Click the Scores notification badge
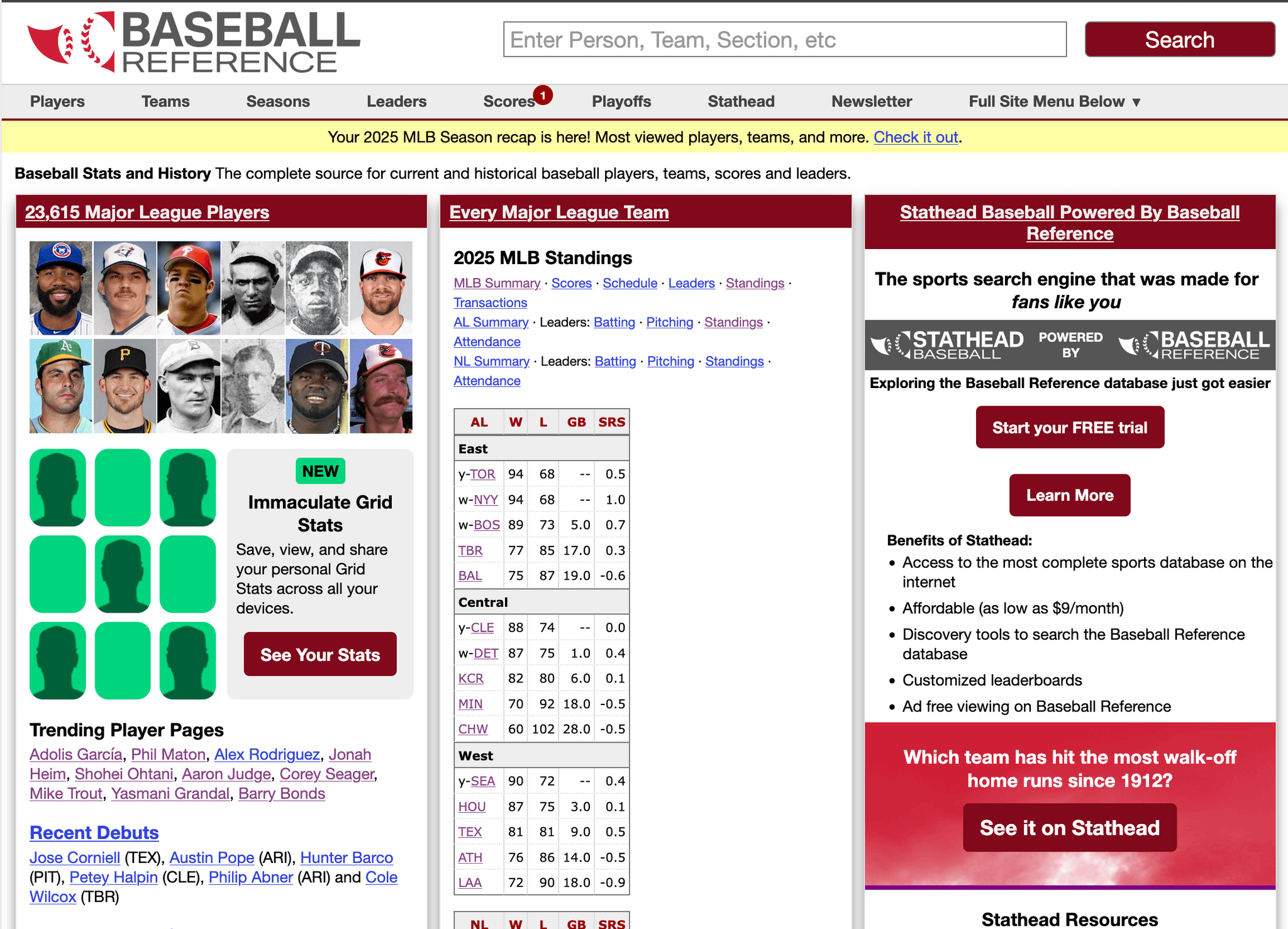 coord(543,95)
